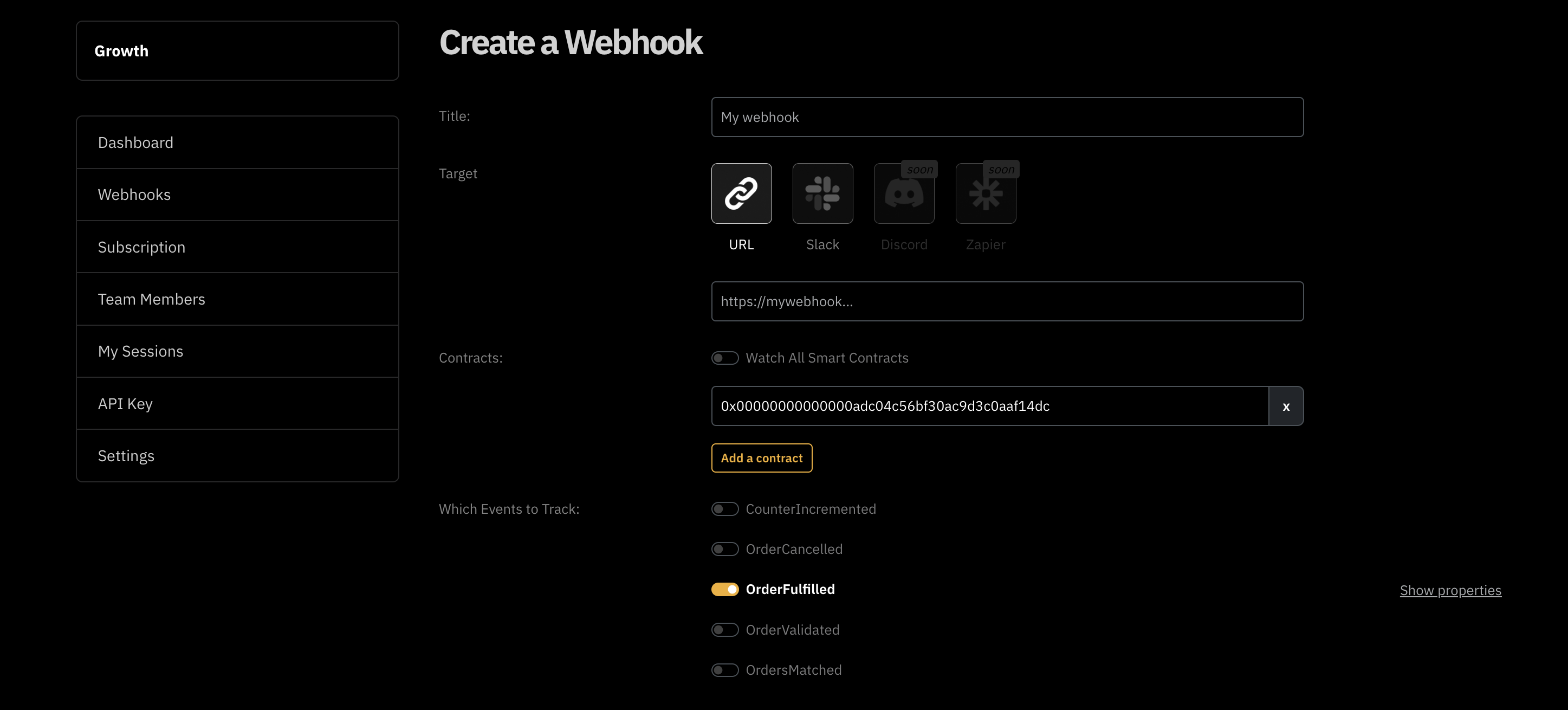Open the Growth plan selector

[x=237, y=51]
